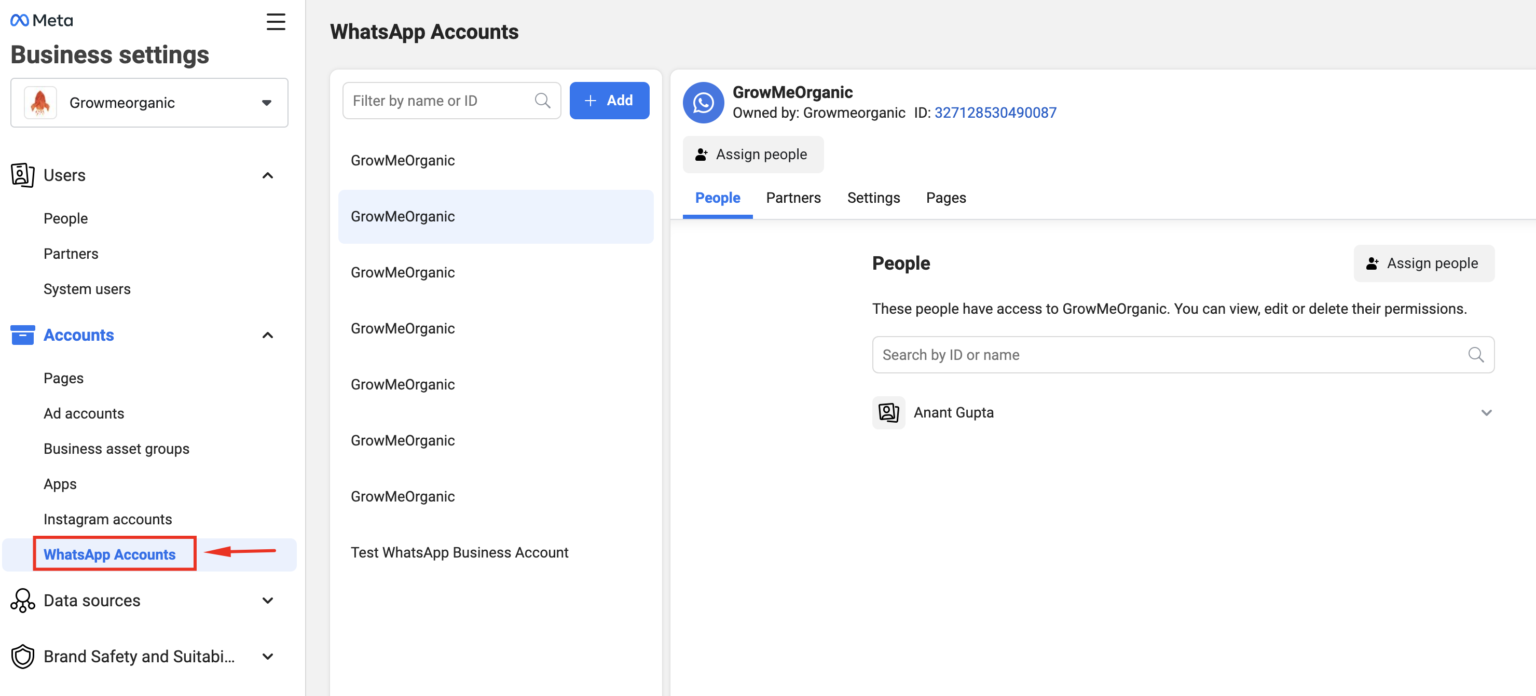Image resolution: width=1536 pixels, height=696 pixels.
Task: Click the Users section icon in sidebar
Action: [22, 175]
